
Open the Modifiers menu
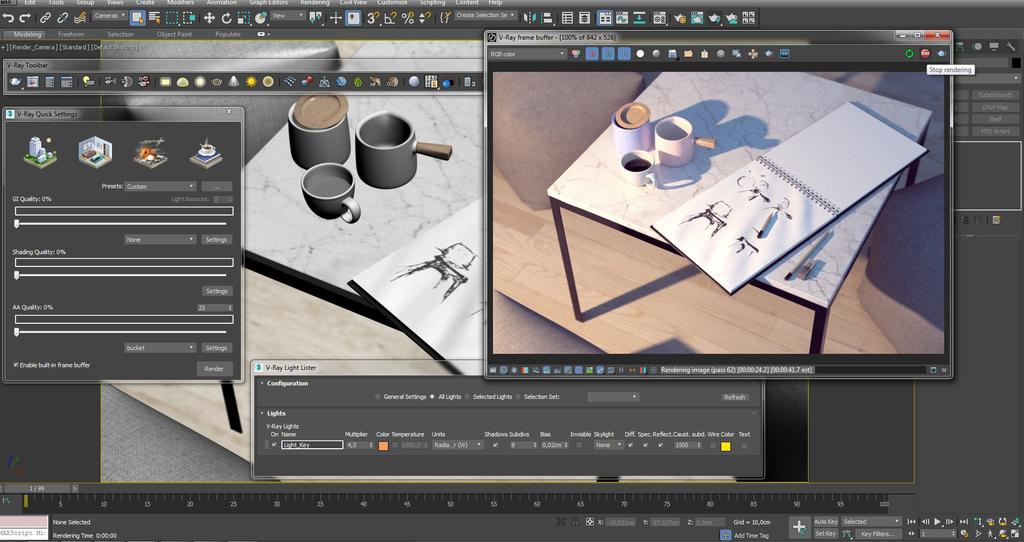click(180, 3)
